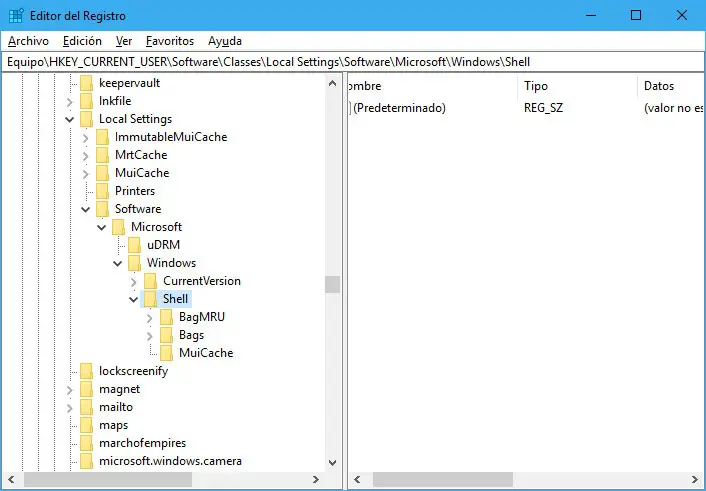Click the Local Settings folder icon

86,119
